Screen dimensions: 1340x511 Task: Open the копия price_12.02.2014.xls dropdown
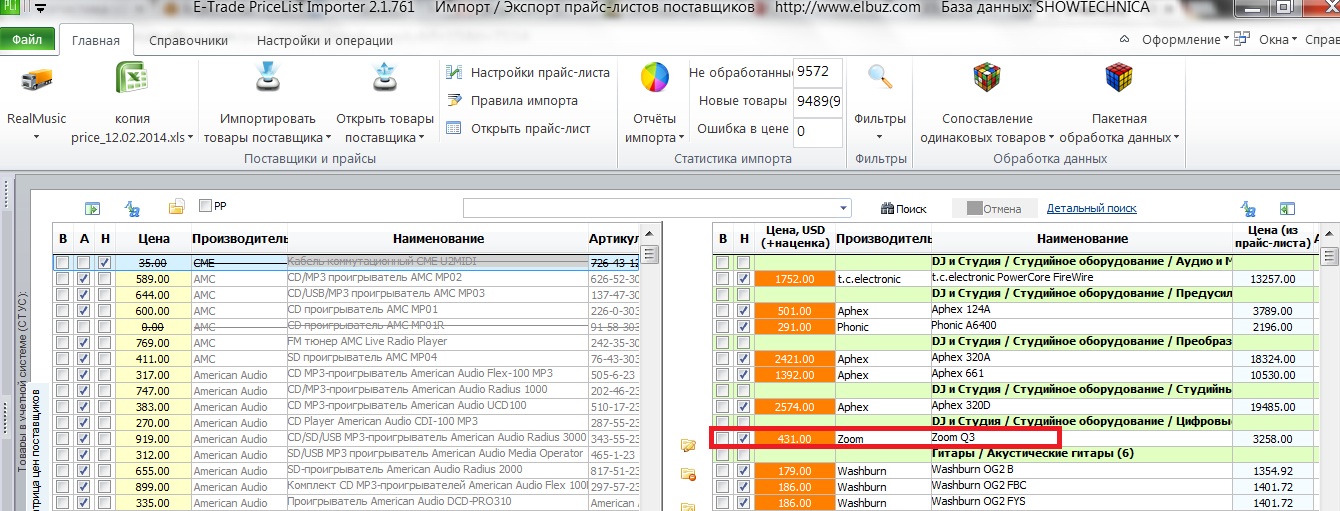(191, 138)
